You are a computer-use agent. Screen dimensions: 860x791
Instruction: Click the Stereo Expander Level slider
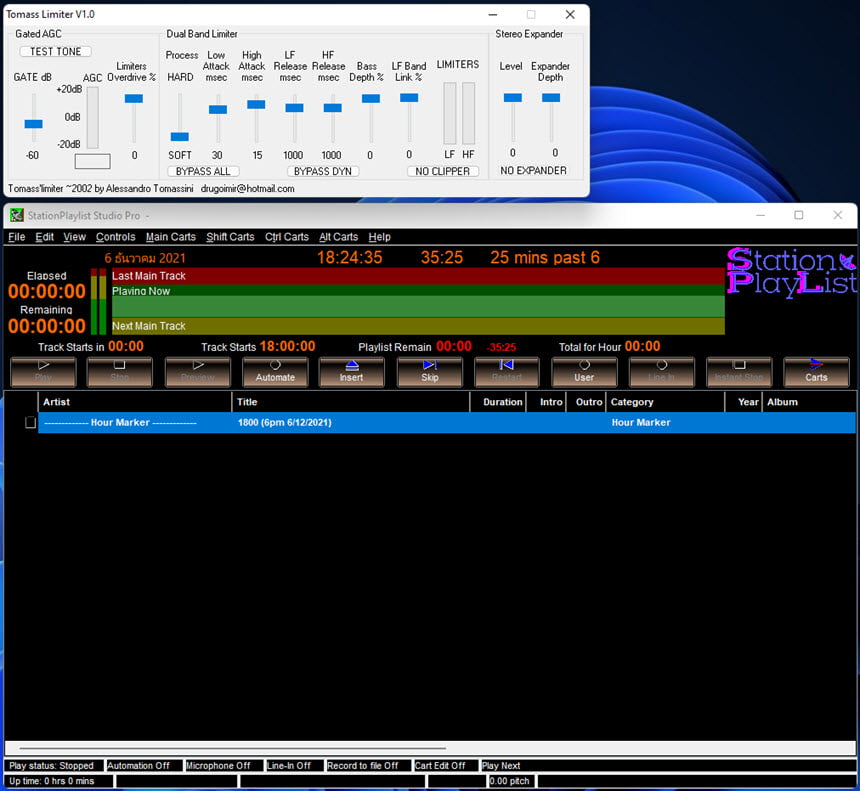point(513,98)
